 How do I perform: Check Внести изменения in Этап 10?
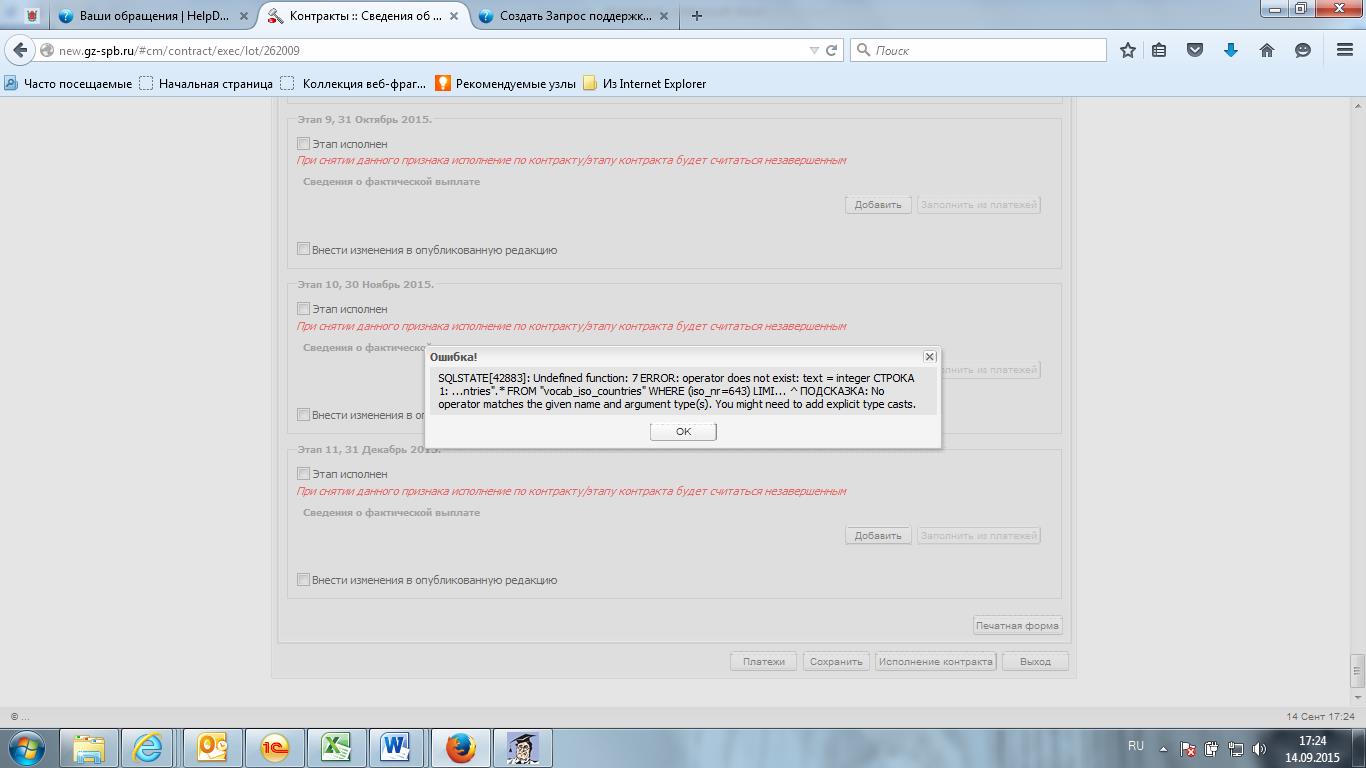303,415
